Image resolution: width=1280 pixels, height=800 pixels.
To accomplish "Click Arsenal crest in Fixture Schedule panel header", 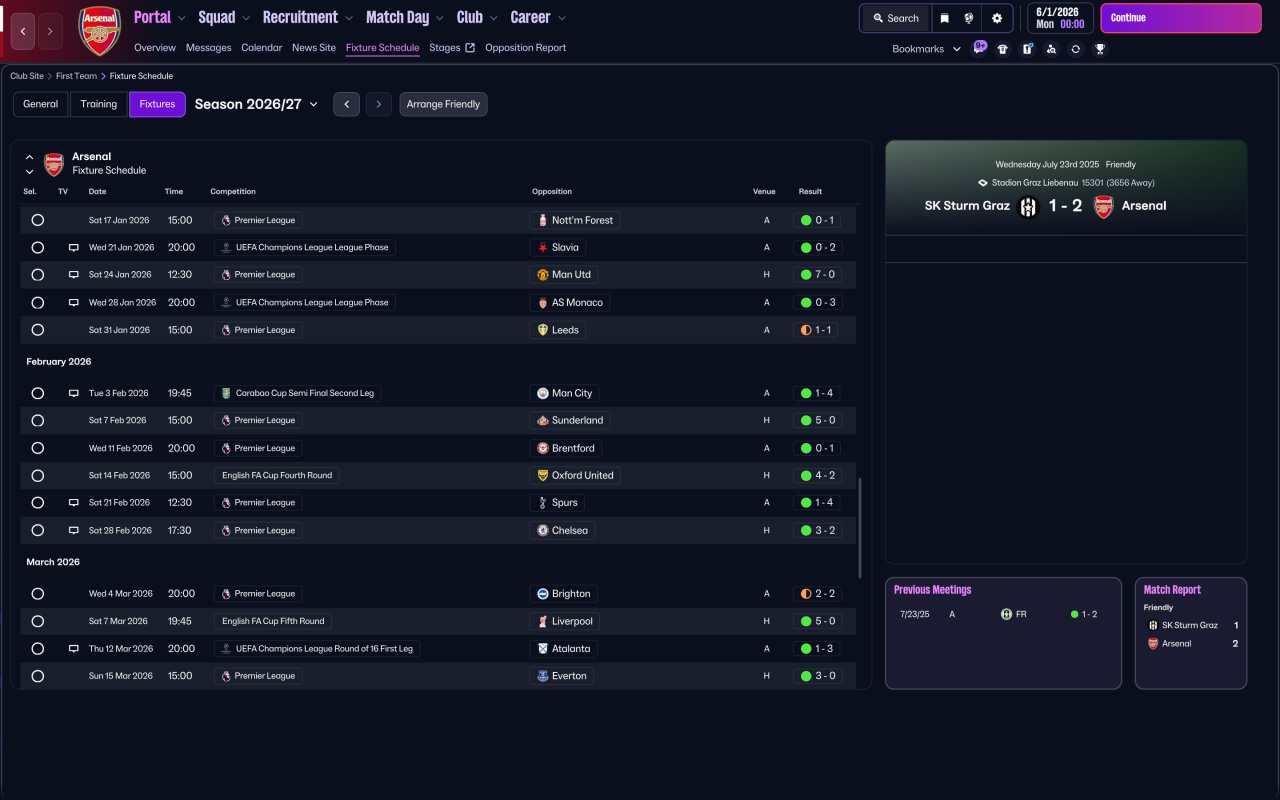I will point(54,164).
